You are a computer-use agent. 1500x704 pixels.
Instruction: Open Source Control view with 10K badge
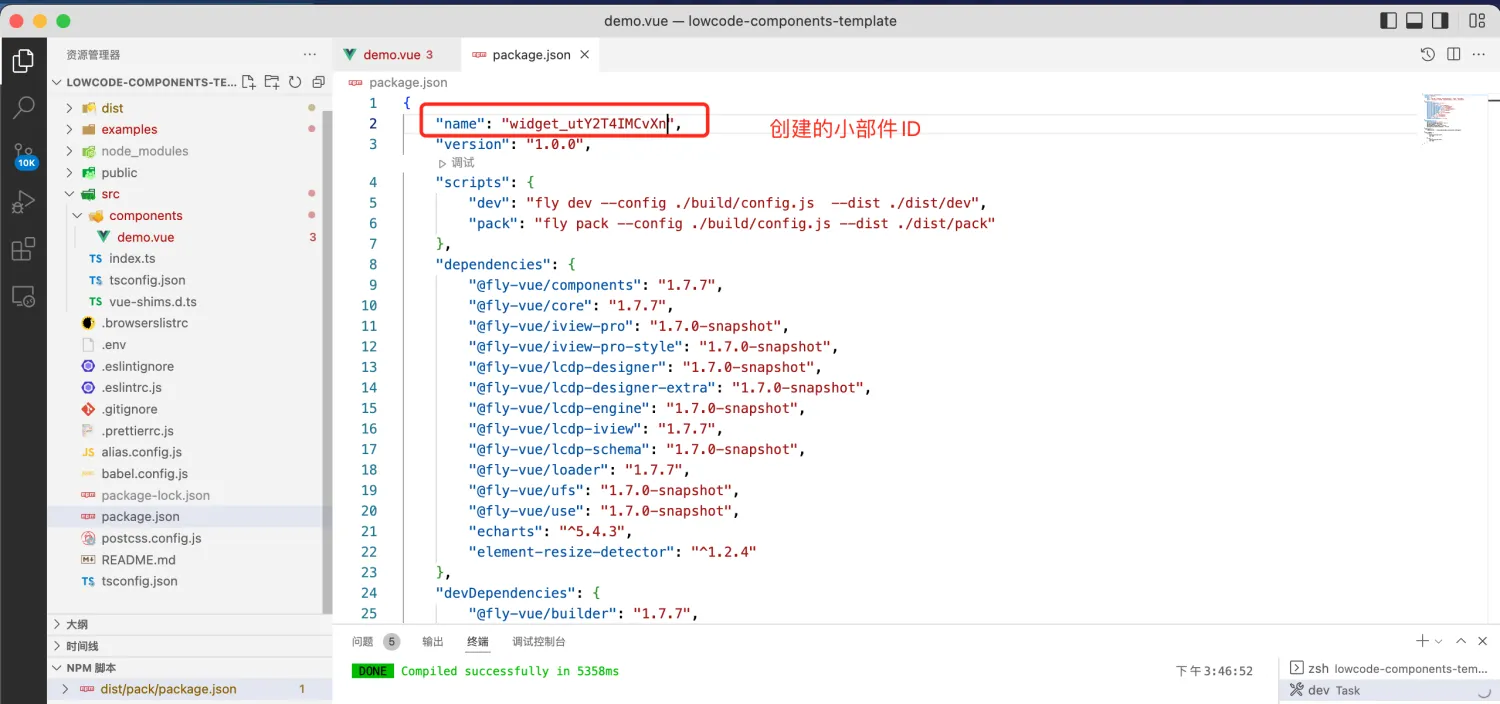(x=23, y=155)
